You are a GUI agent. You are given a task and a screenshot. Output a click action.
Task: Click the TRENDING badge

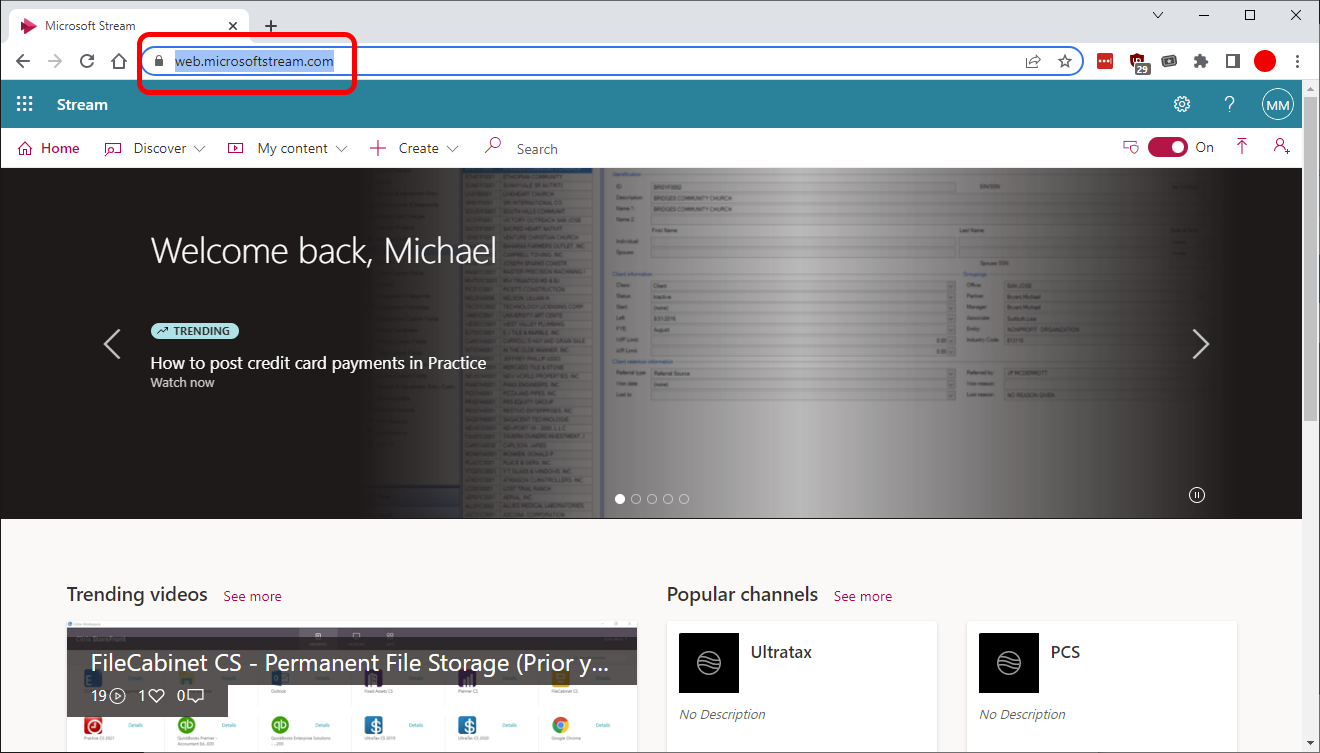195,331
